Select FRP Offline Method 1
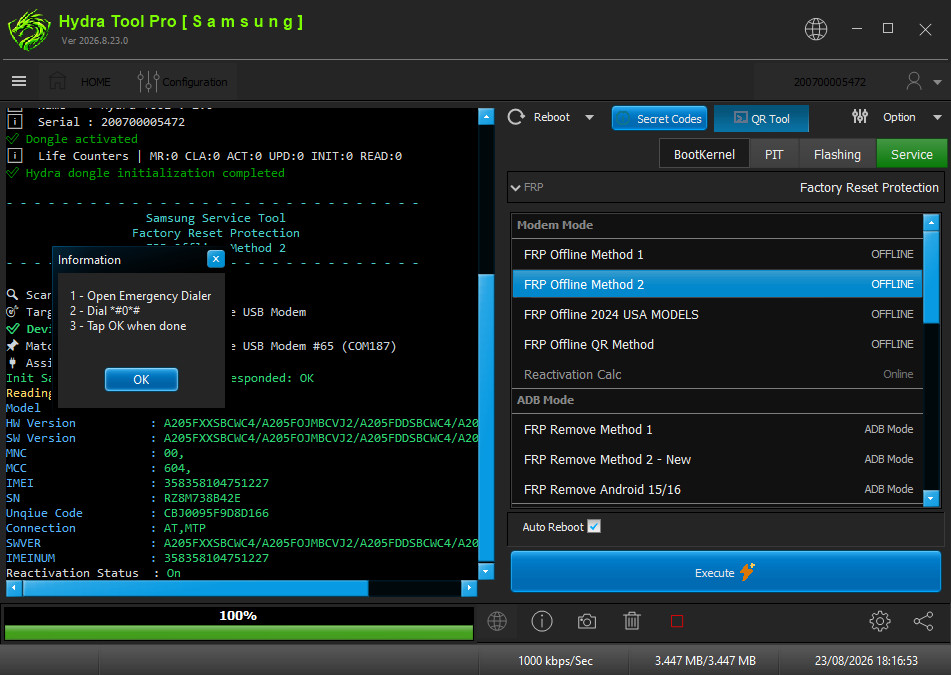 click(717, 254)
